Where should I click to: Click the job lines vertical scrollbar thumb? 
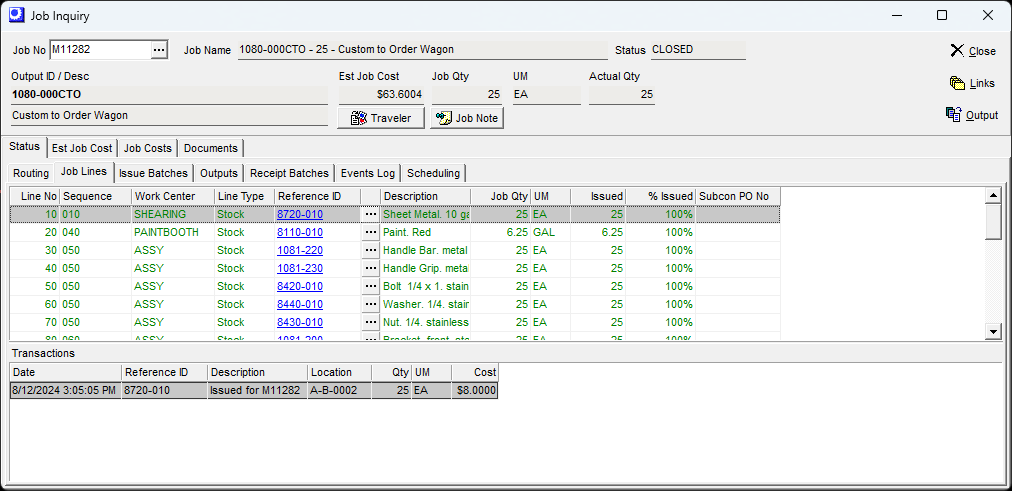coord(994,220)
